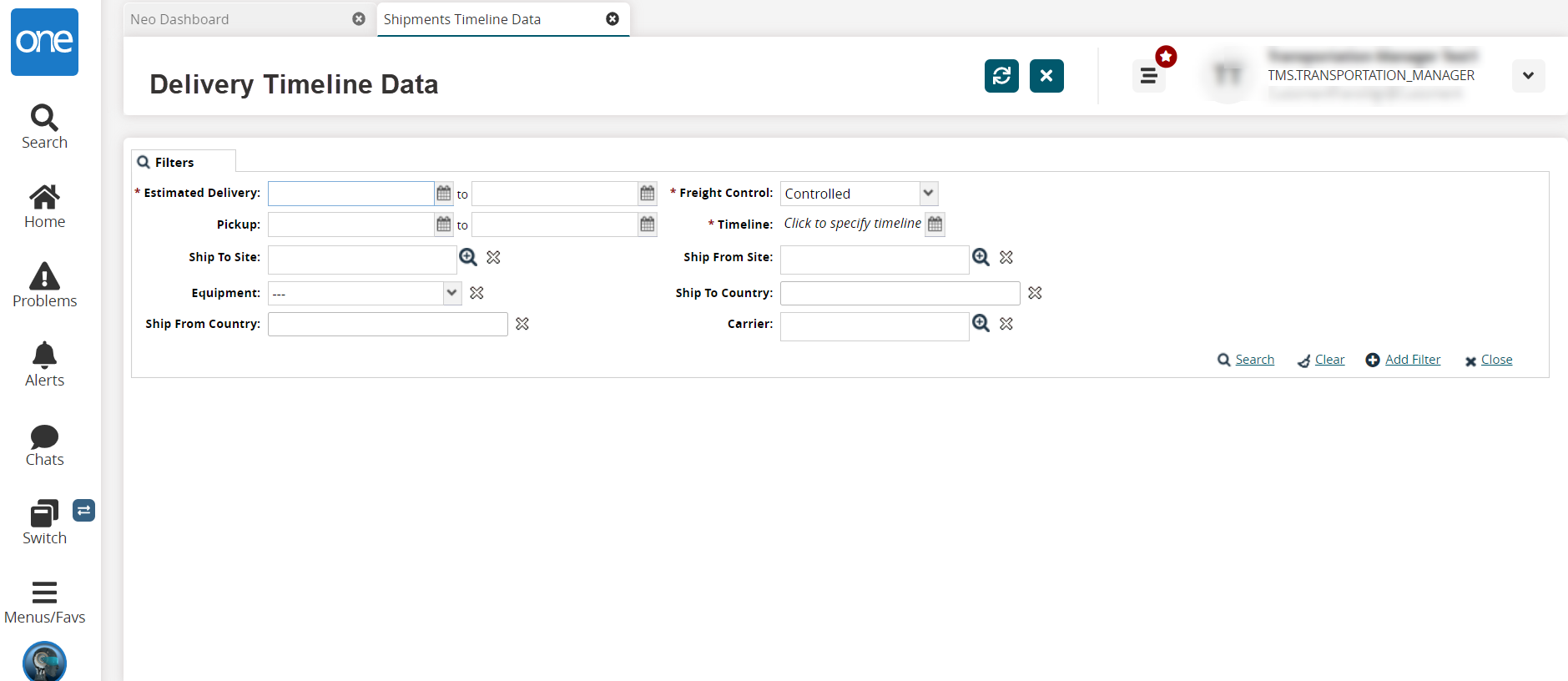This screenshot has height=681, width=1568.
Task: Clear the Ship From Country field
Action: (x=522, y=324)
